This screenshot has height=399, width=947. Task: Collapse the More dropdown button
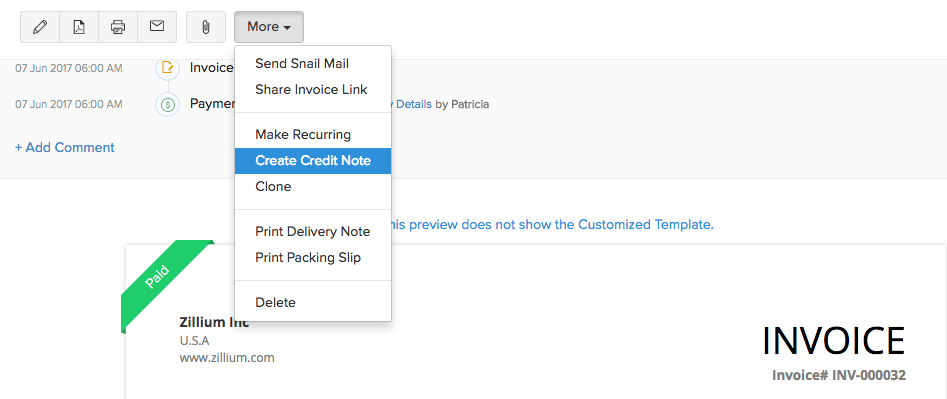[269, 27]
